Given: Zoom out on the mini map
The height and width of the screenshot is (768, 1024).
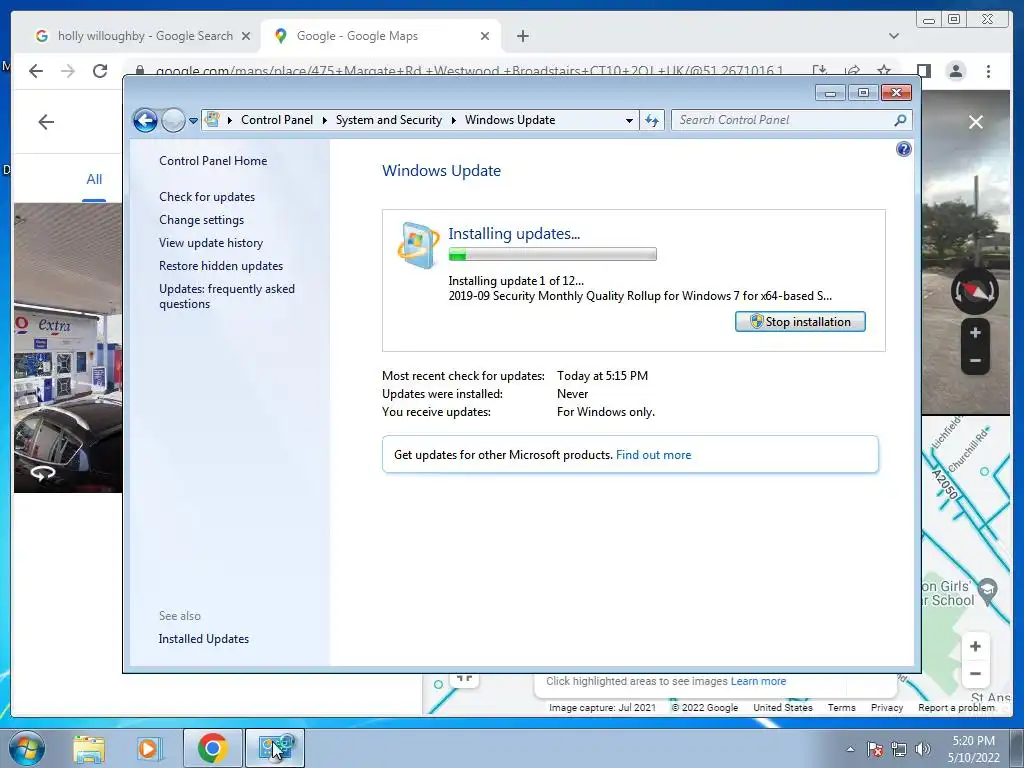Looking at the screenshot, I should [975, 673].
